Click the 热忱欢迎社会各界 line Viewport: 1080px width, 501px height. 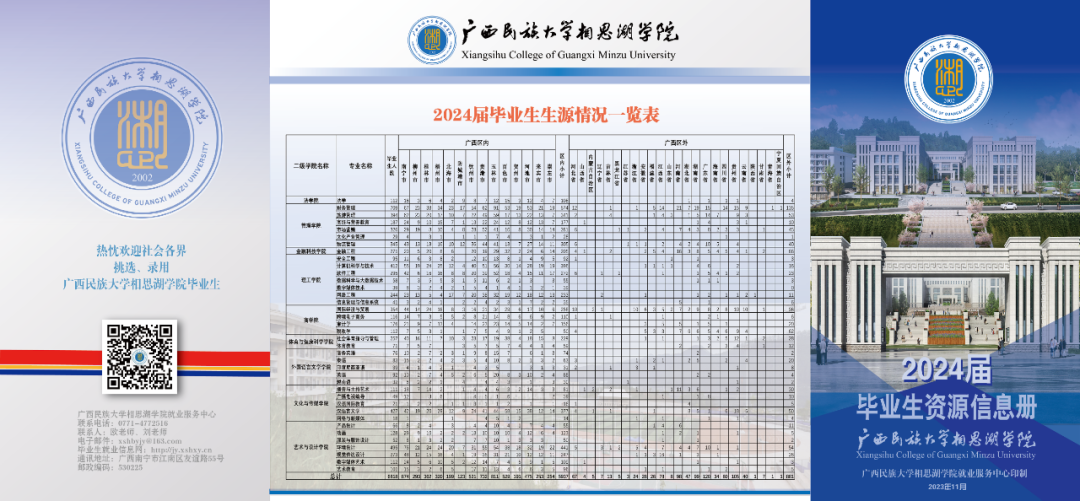tap(141, 252)
